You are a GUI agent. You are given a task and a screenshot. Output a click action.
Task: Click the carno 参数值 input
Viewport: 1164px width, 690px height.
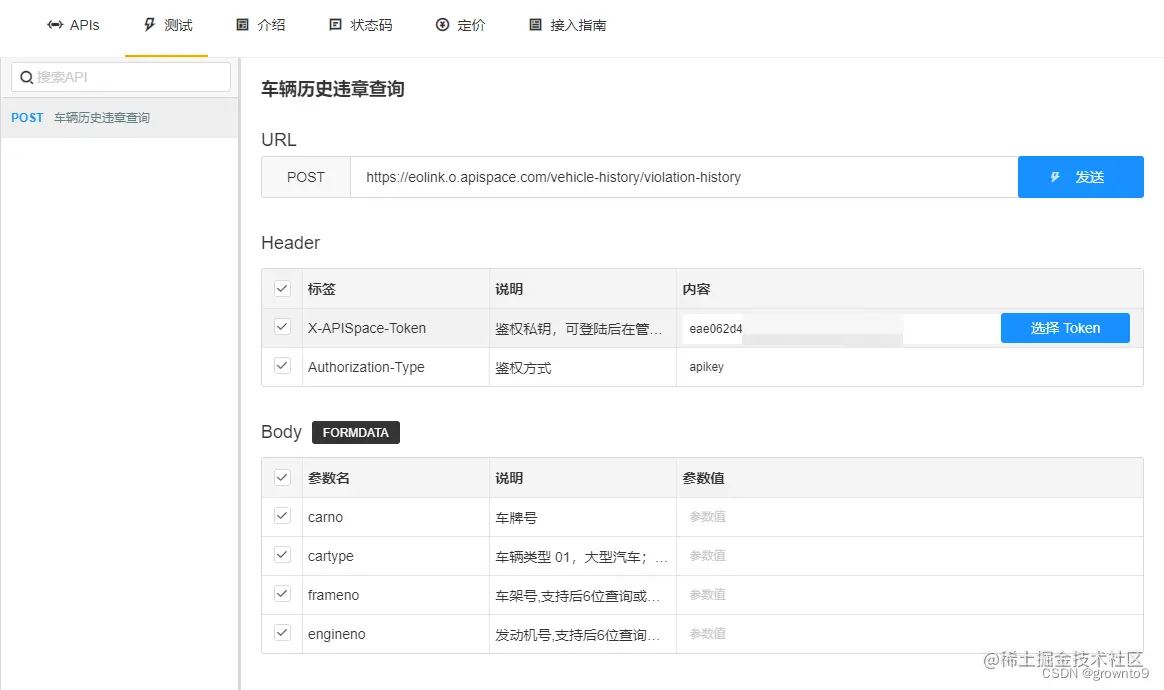(x=909, y=517)
